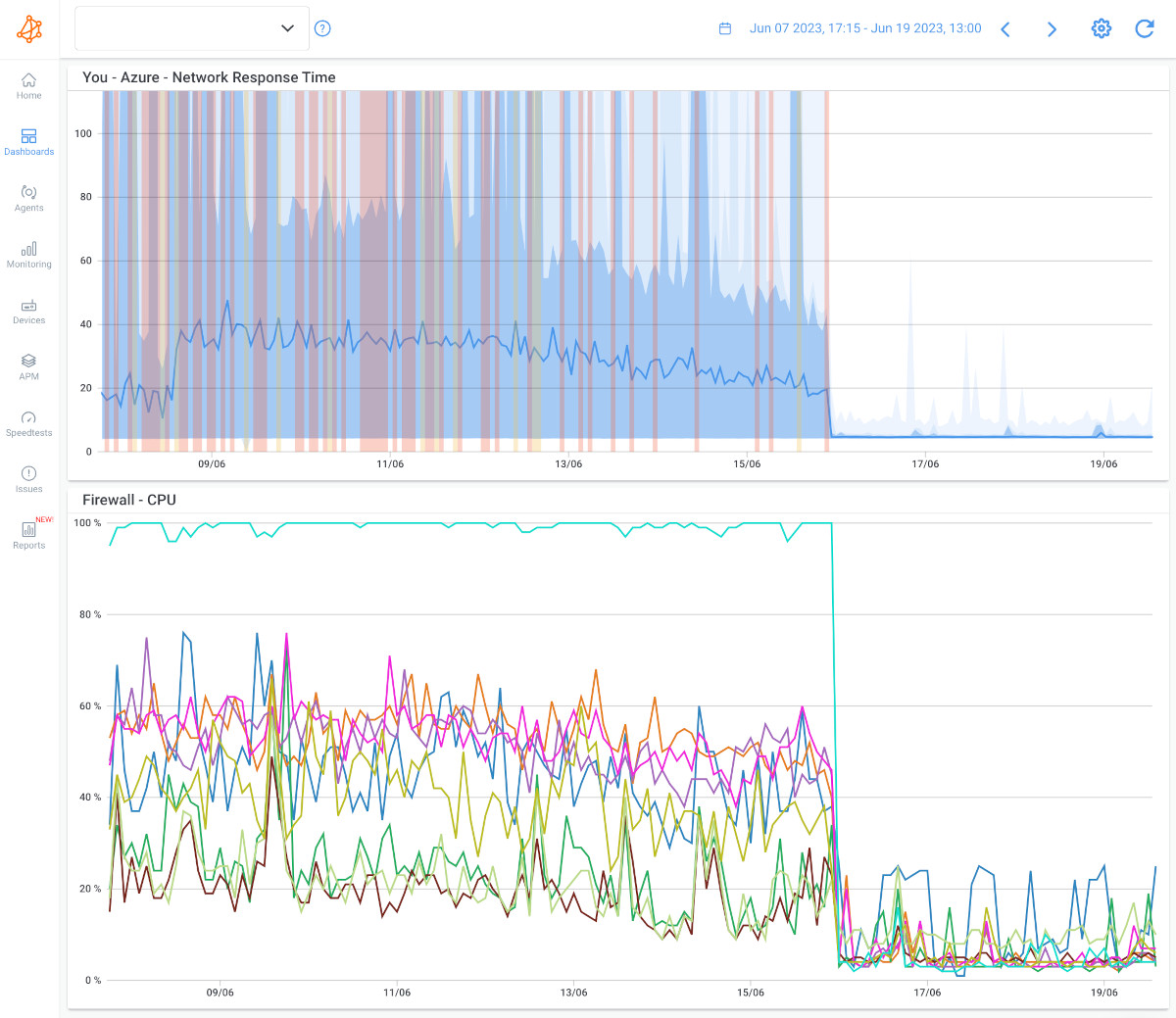Select the date range Jun 07 - Jun 19 text
The image size is (1176, 1018).
click(x=865, y=27)
